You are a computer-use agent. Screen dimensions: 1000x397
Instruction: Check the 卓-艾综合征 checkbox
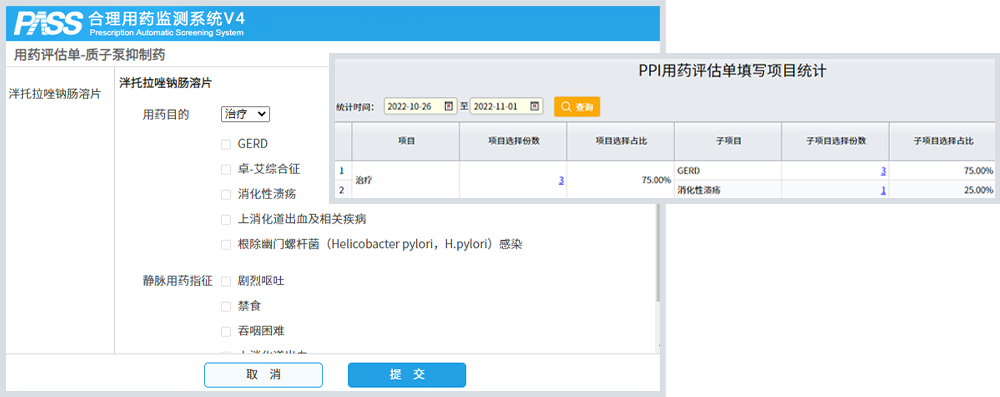[x=226, y=170]
